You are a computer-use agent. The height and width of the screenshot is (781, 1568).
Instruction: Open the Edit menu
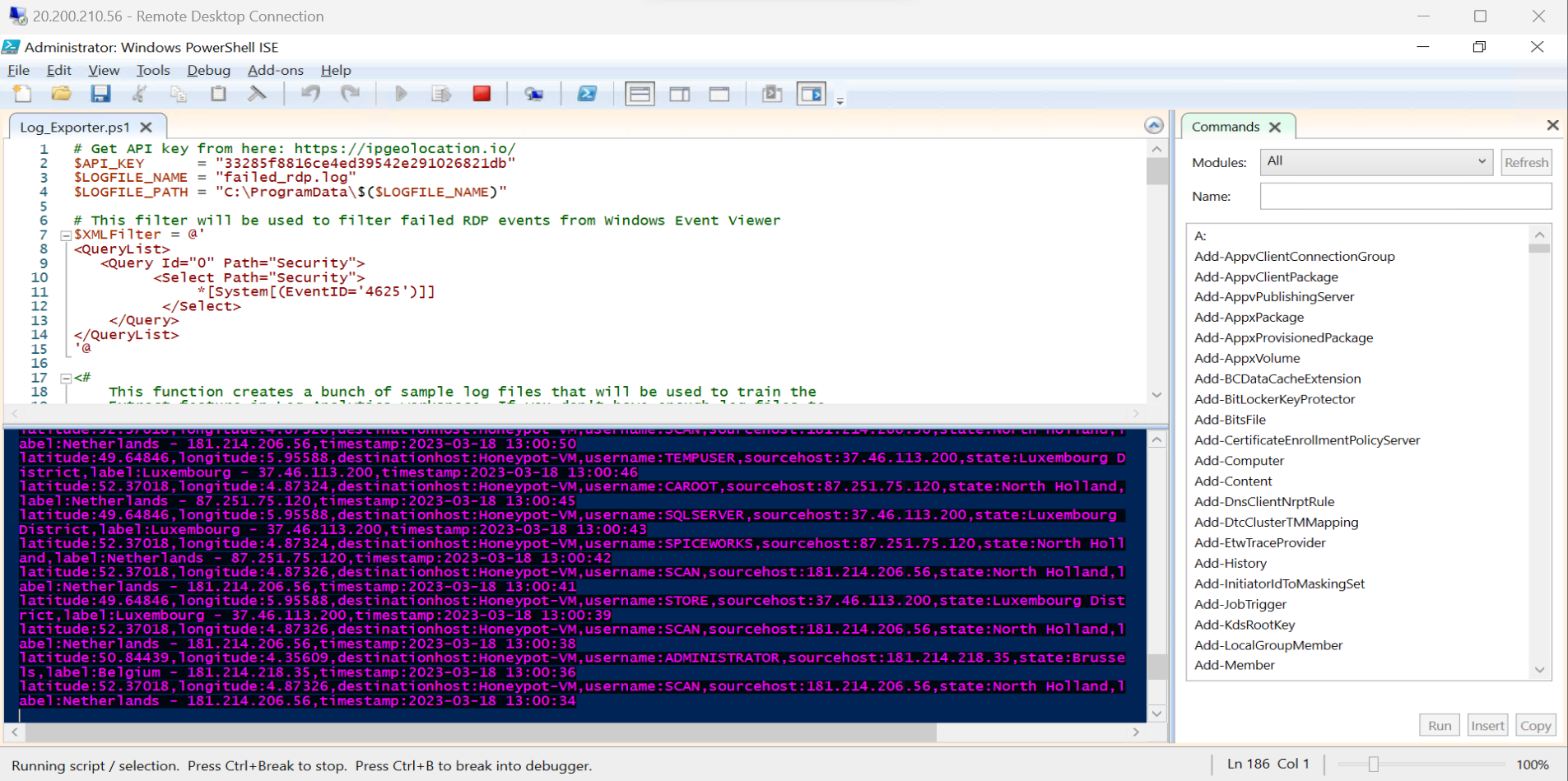58,70
